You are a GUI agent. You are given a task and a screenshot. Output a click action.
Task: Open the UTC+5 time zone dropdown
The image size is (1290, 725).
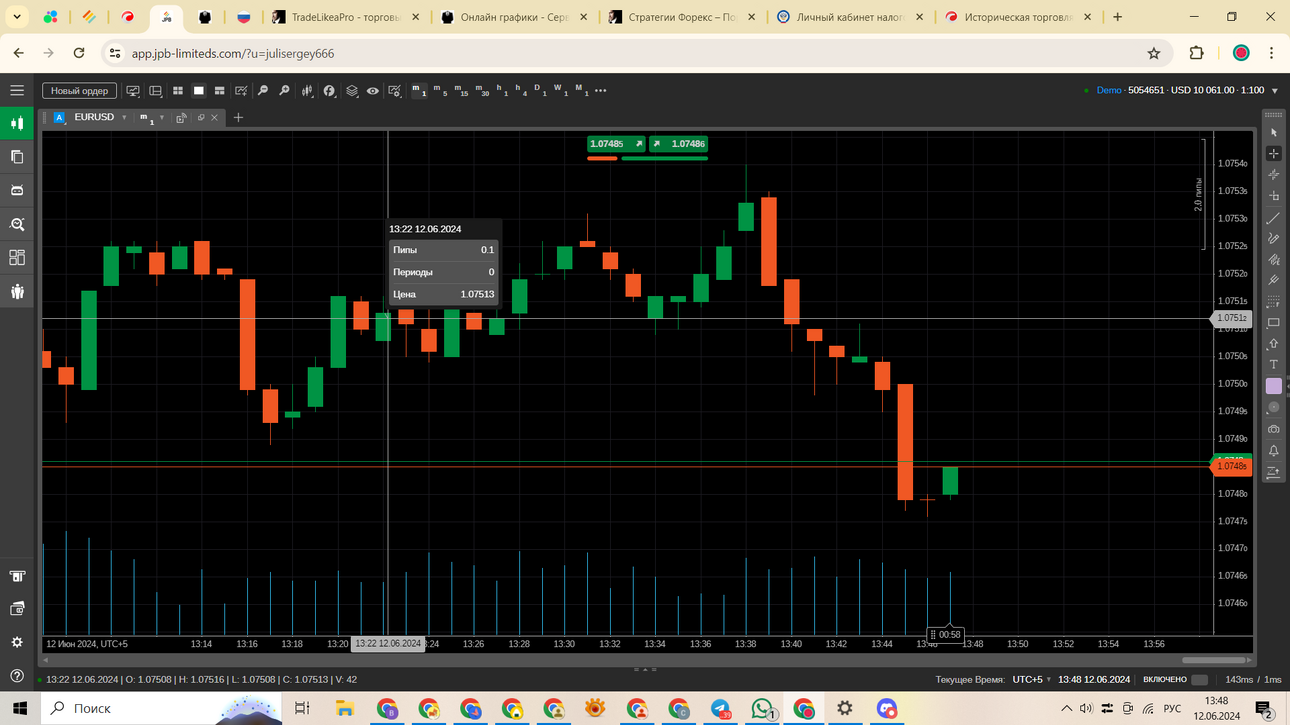point(1031,680)
